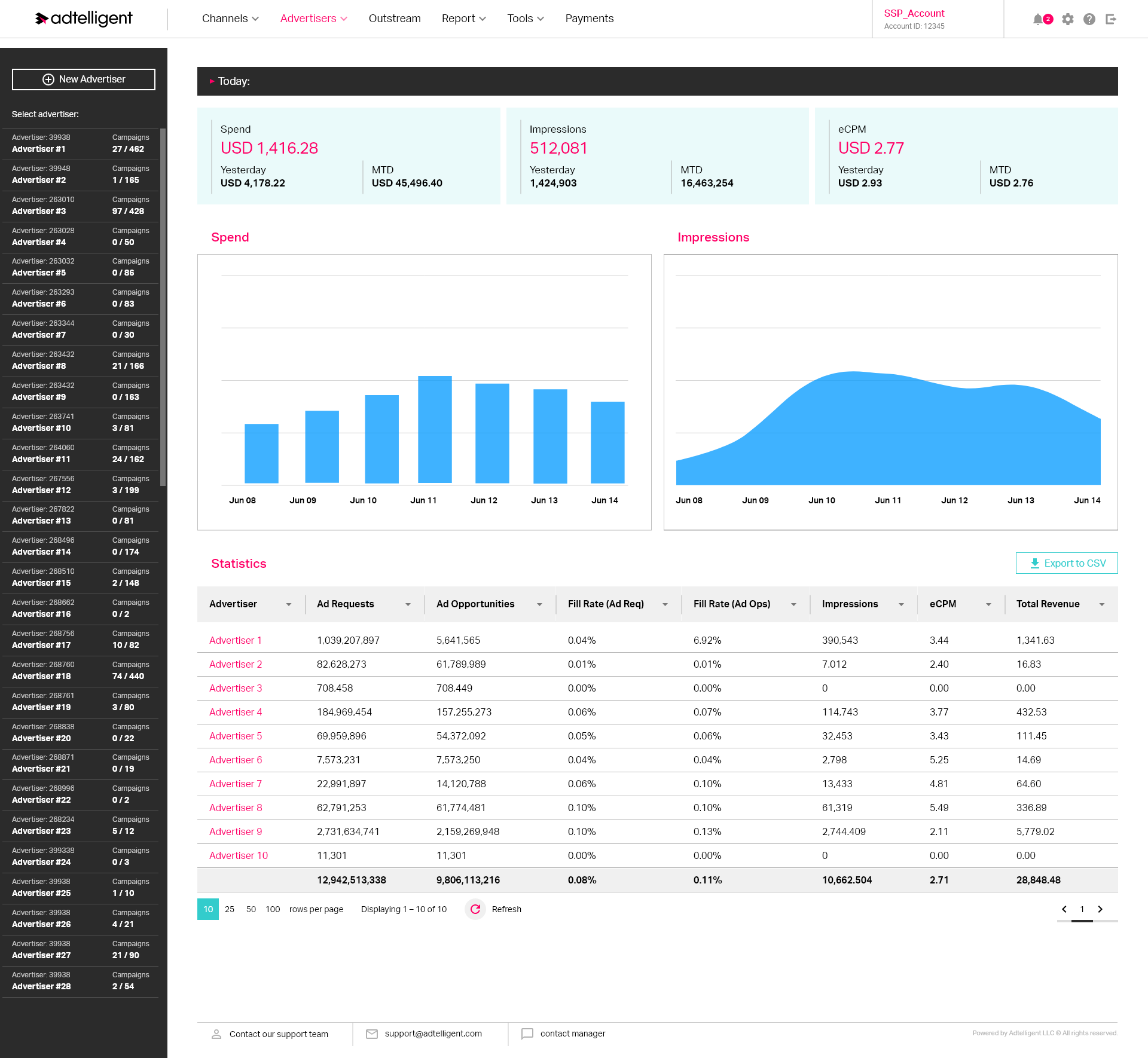Open the Advertiser column sort dropdown

(290, 604)
